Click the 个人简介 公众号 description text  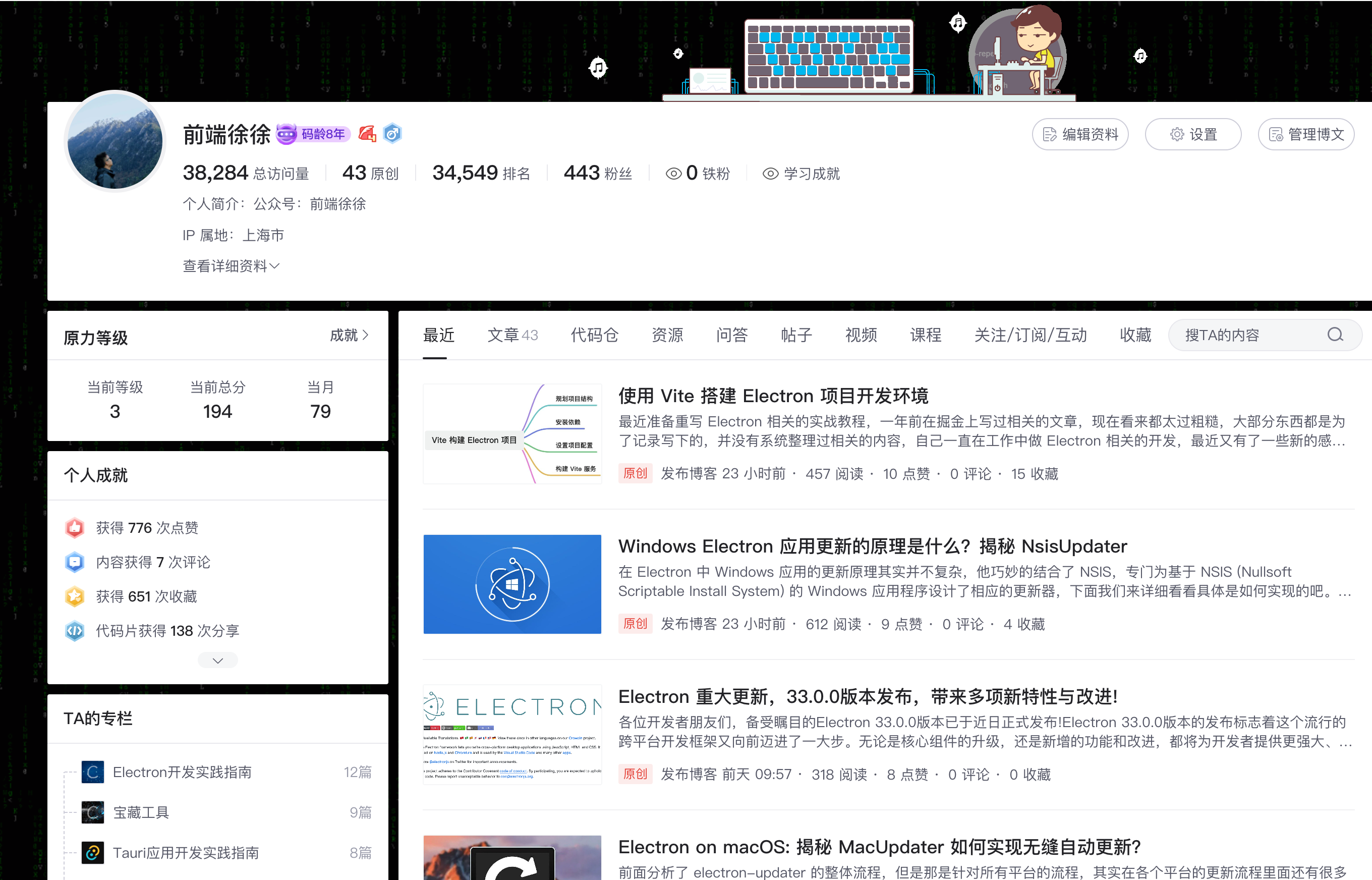[274, 204]
